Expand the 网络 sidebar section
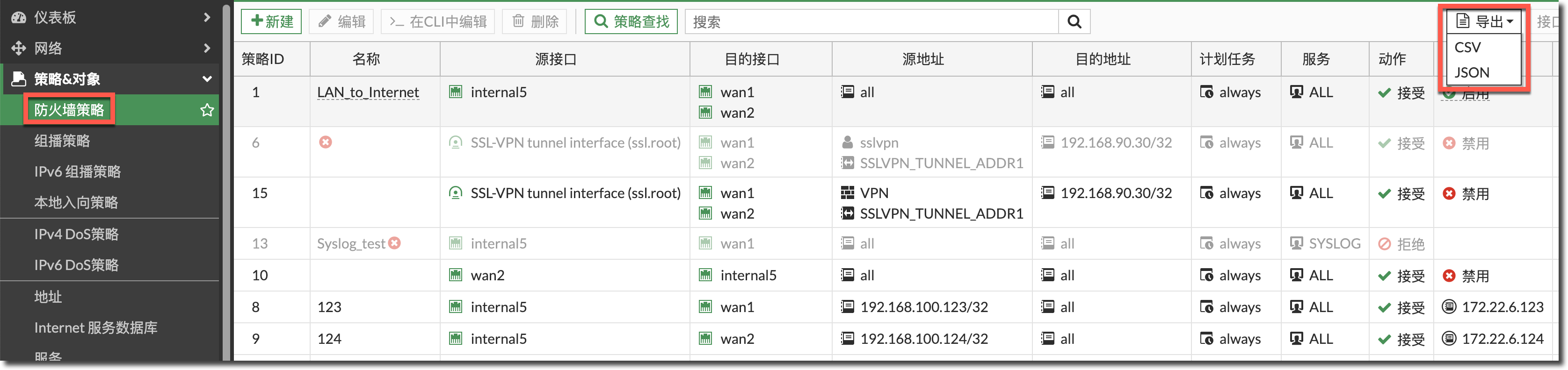Image resolution: width=1568 pixels, height=370 pixels. (x=109, y=48)
